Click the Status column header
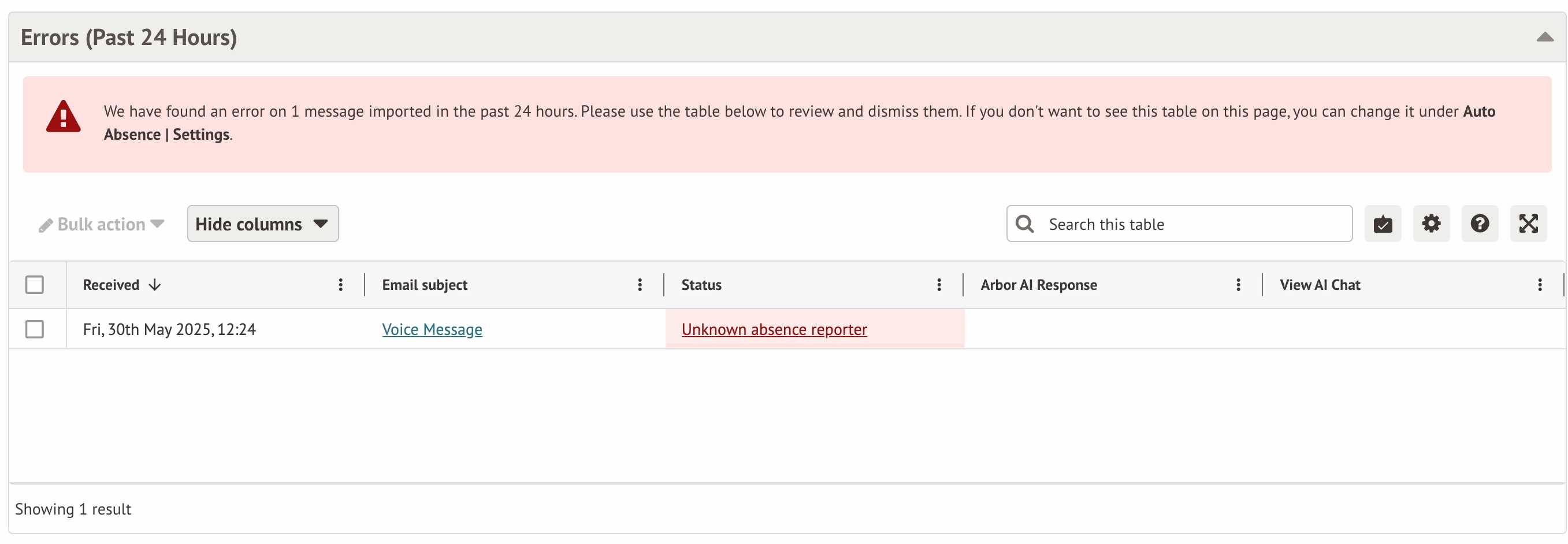The width and height of the screenshot is (1568, 544). tap(701, 285)
